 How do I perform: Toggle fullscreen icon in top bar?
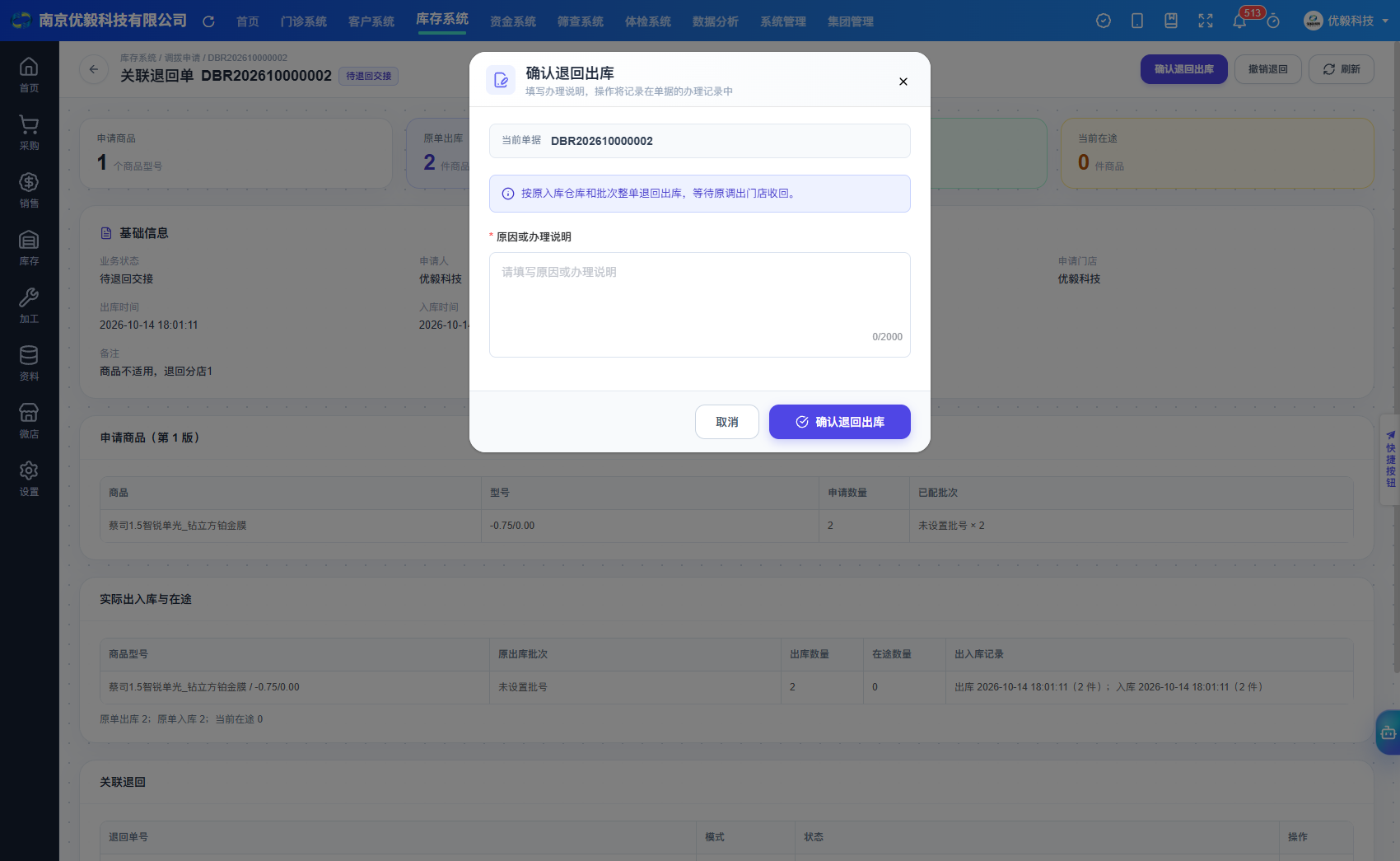(x=1206, y=21)
